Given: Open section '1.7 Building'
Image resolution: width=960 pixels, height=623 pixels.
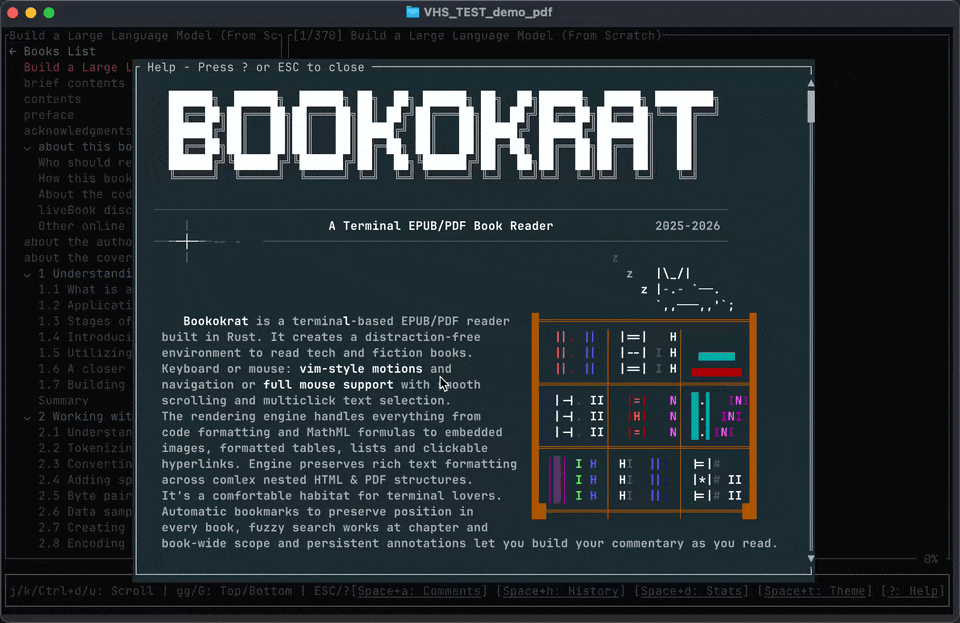Looking at the screenshot, I should coord(81,386).
